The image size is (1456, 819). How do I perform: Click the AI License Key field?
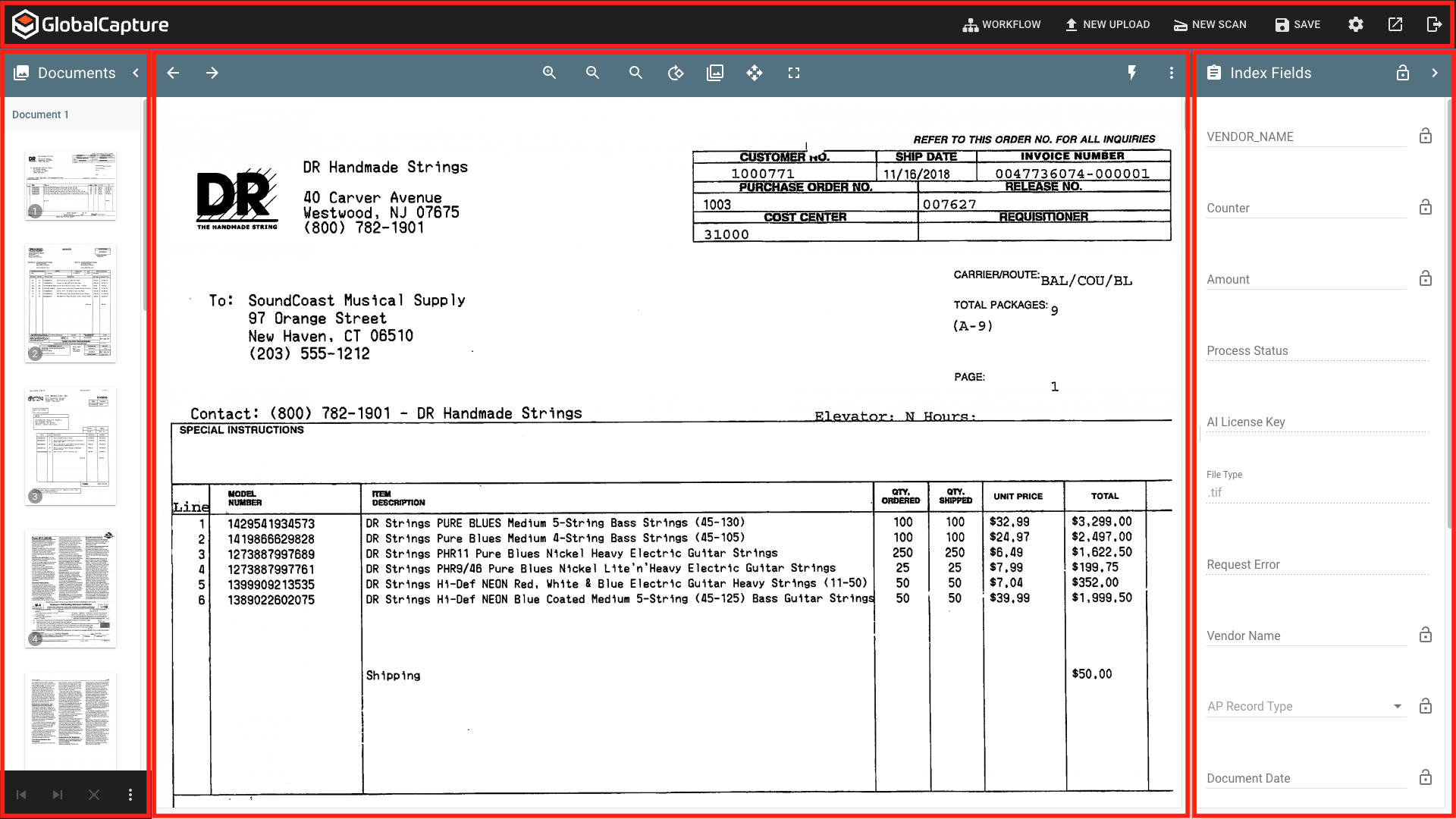[x=1318, y=422]
